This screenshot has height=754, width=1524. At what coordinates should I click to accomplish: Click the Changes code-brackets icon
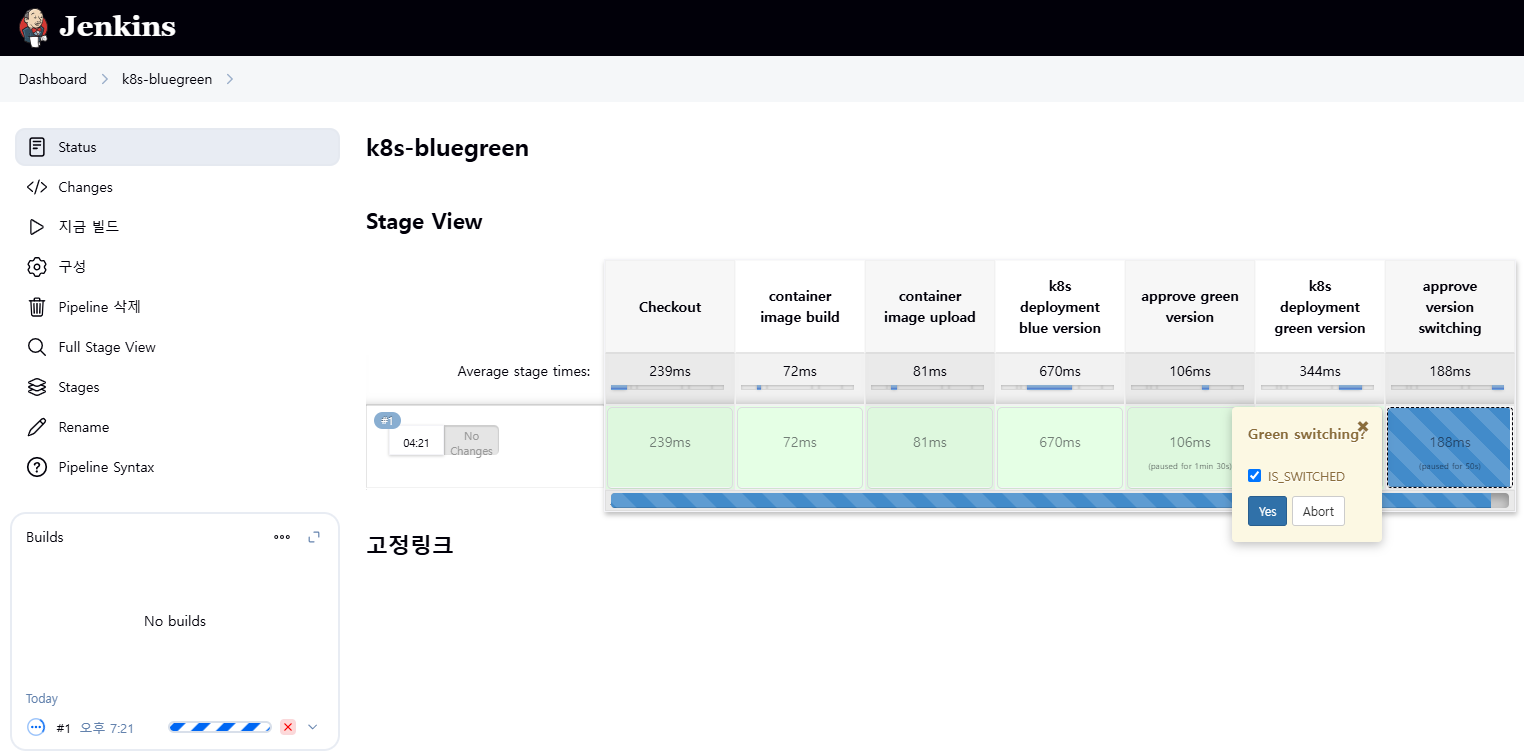click(37, 187)
